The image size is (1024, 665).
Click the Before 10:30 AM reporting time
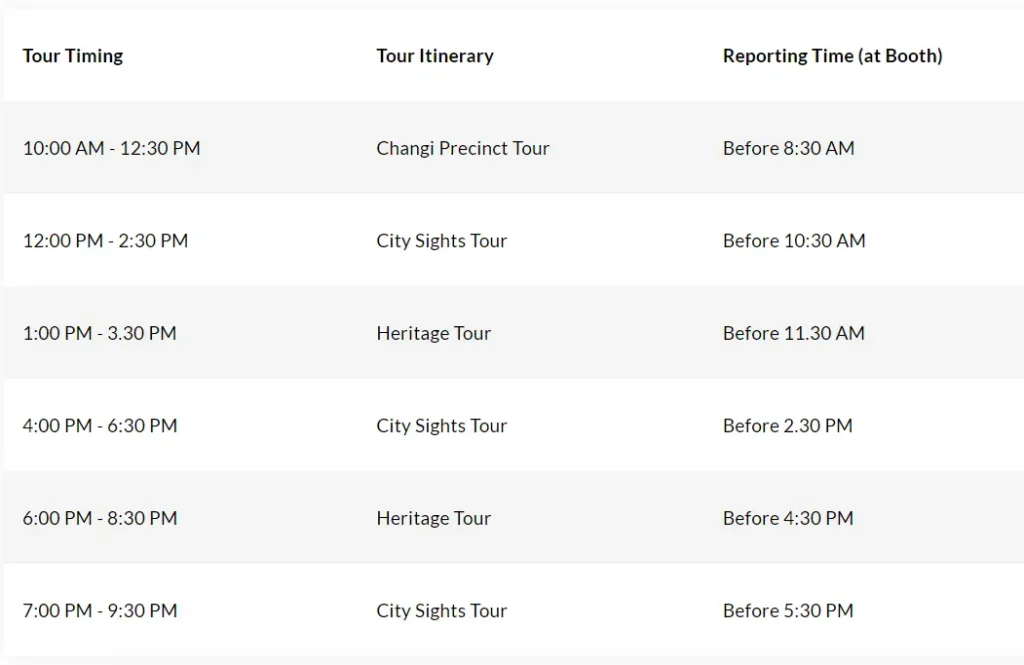point(794,241)
